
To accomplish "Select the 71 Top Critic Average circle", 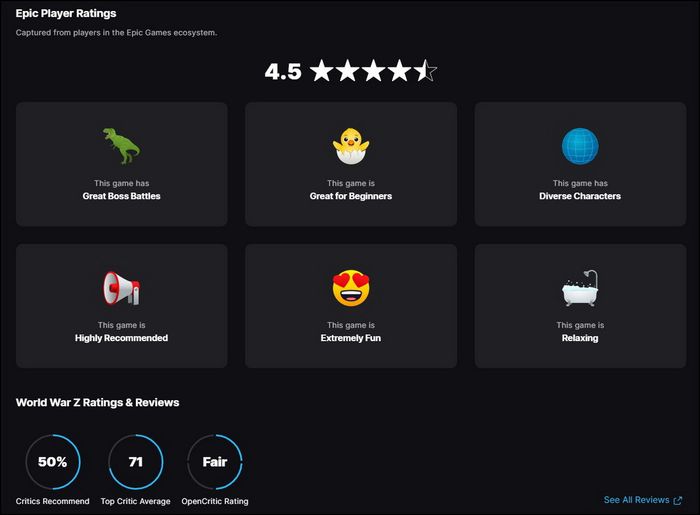I will pos(136,462).
